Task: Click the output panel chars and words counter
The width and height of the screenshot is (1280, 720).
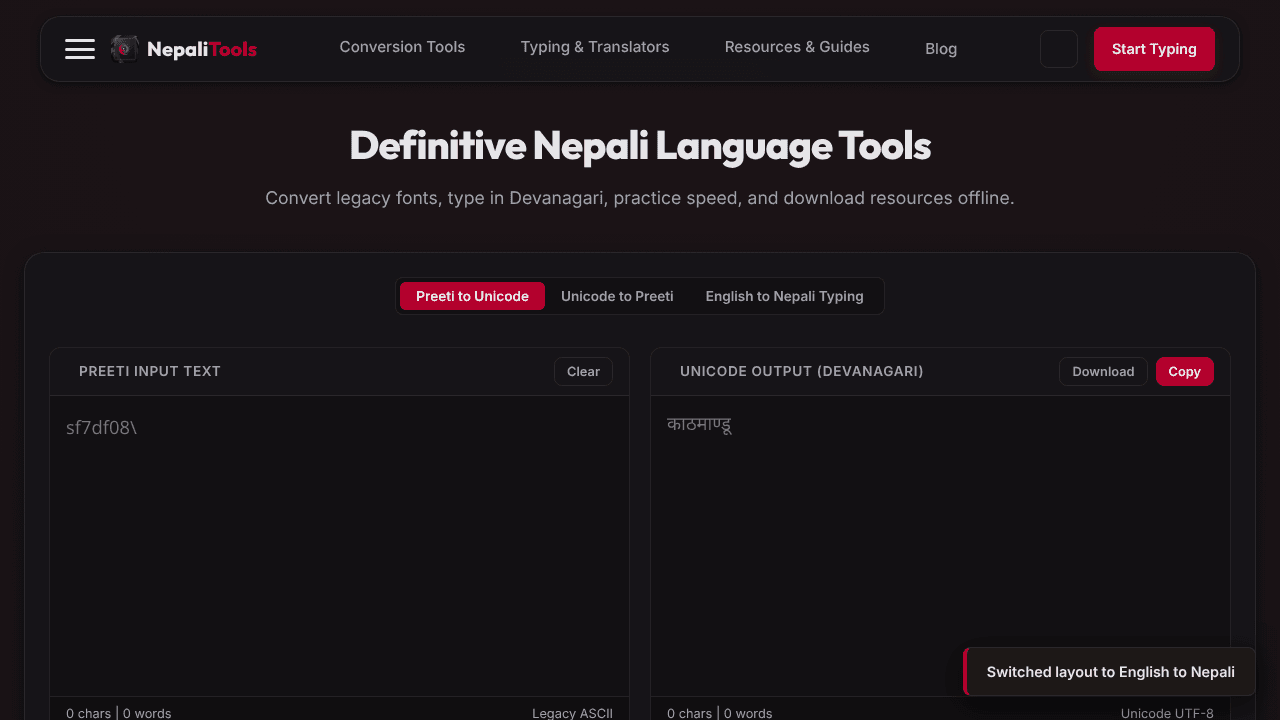Action: point(719,713)
